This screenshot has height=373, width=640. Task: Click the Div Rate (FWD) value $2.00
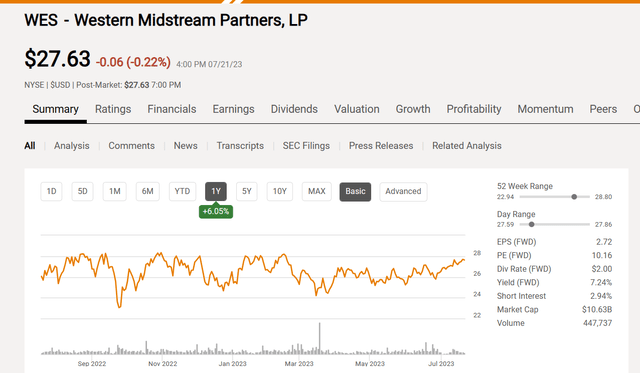[x=602, y=269]
